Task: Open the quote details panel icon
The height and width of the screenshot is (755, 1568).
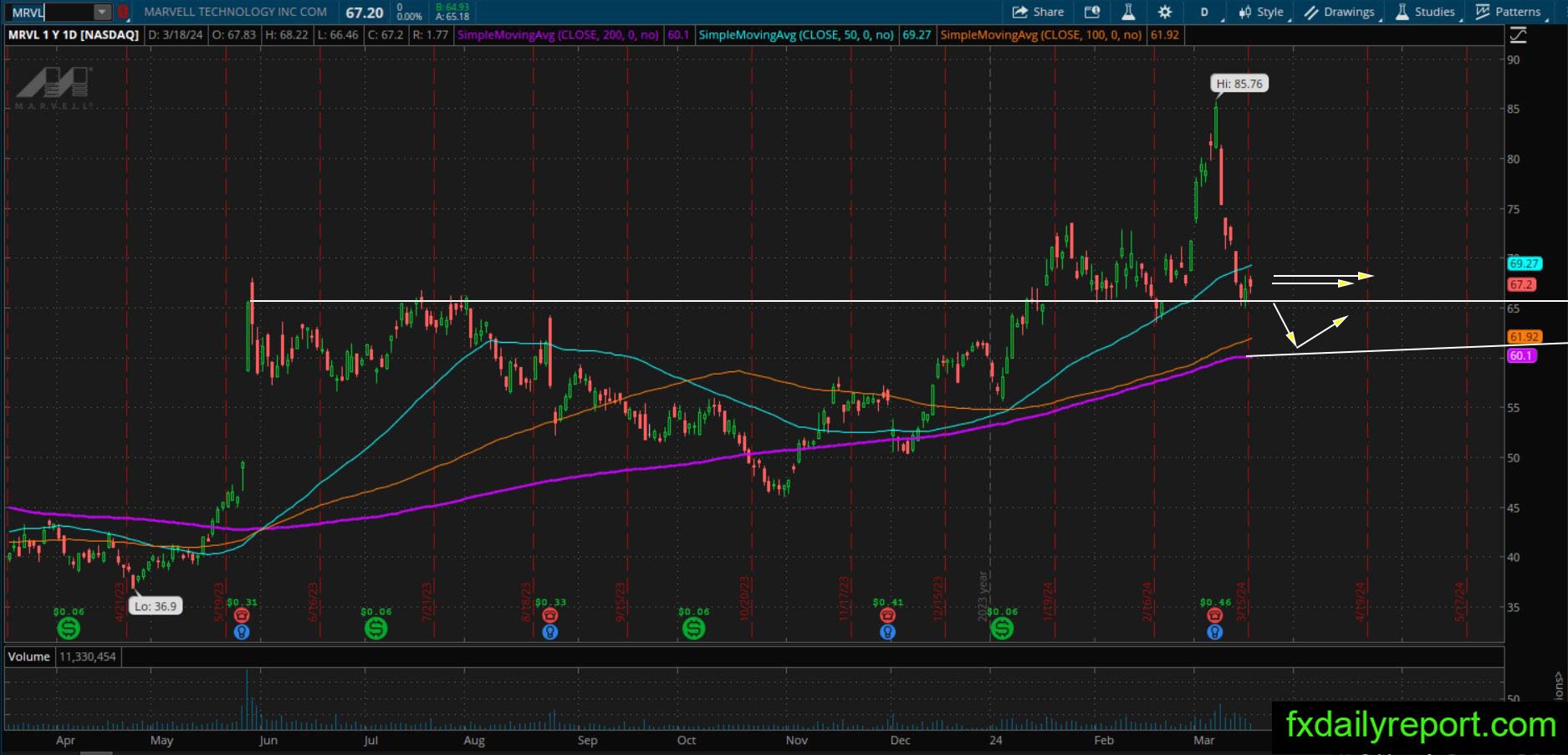Action: (x=1091, y=12)
